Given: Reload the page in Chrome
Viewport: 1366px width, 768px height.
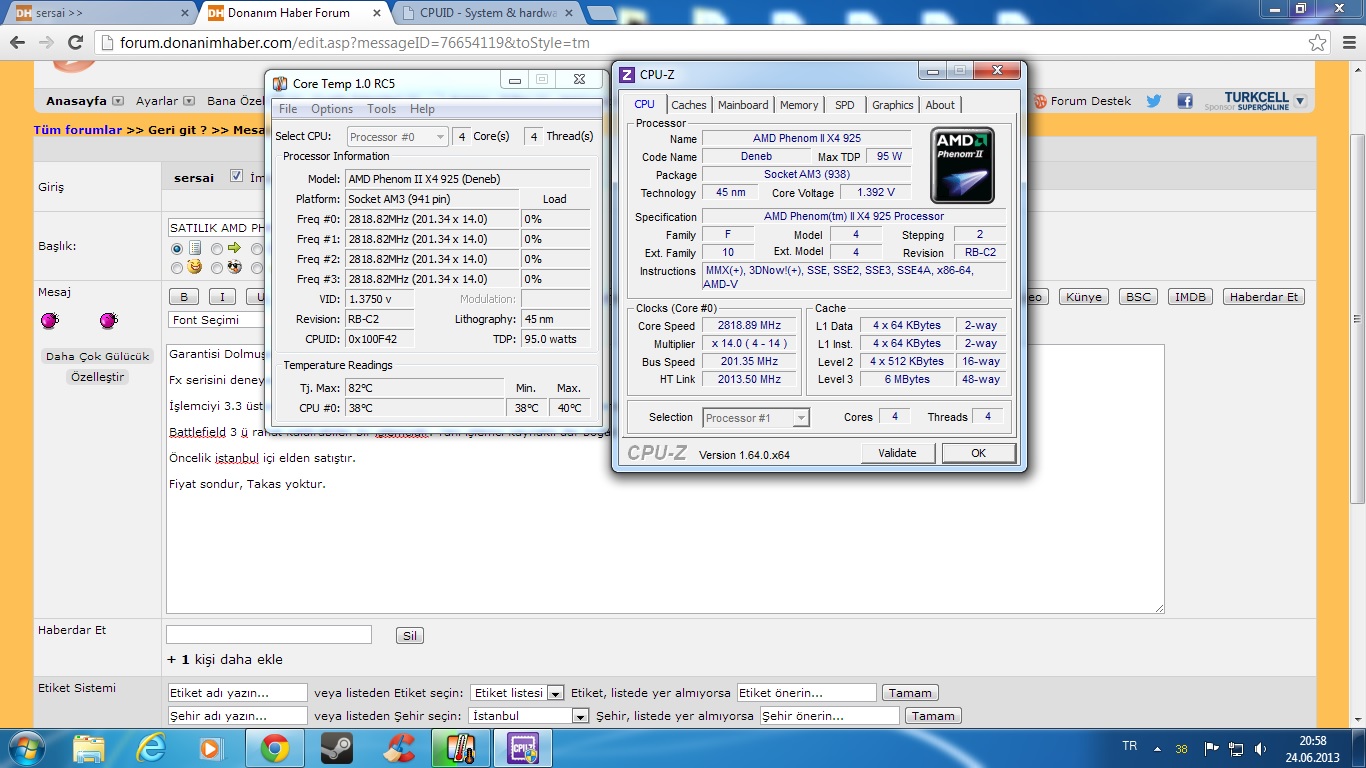Looking at the screenshot, I should click(75, 42).
